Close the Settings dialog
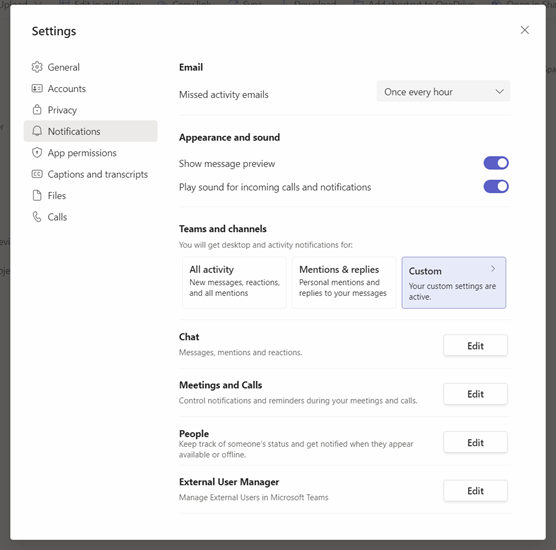The height and width of the screenshot is (550, 556). click(524, 30)
